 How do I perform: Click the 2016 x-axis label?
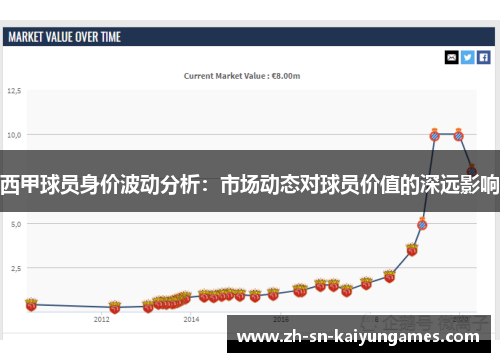[281, 319]
